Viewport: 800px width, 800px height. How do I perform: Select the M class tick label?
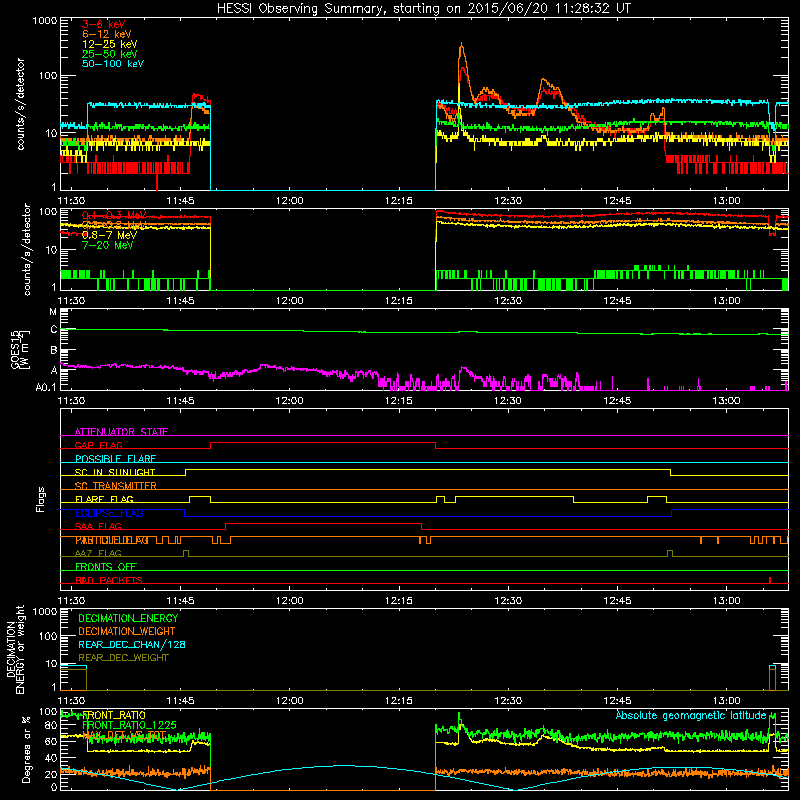tap(53, 312)
